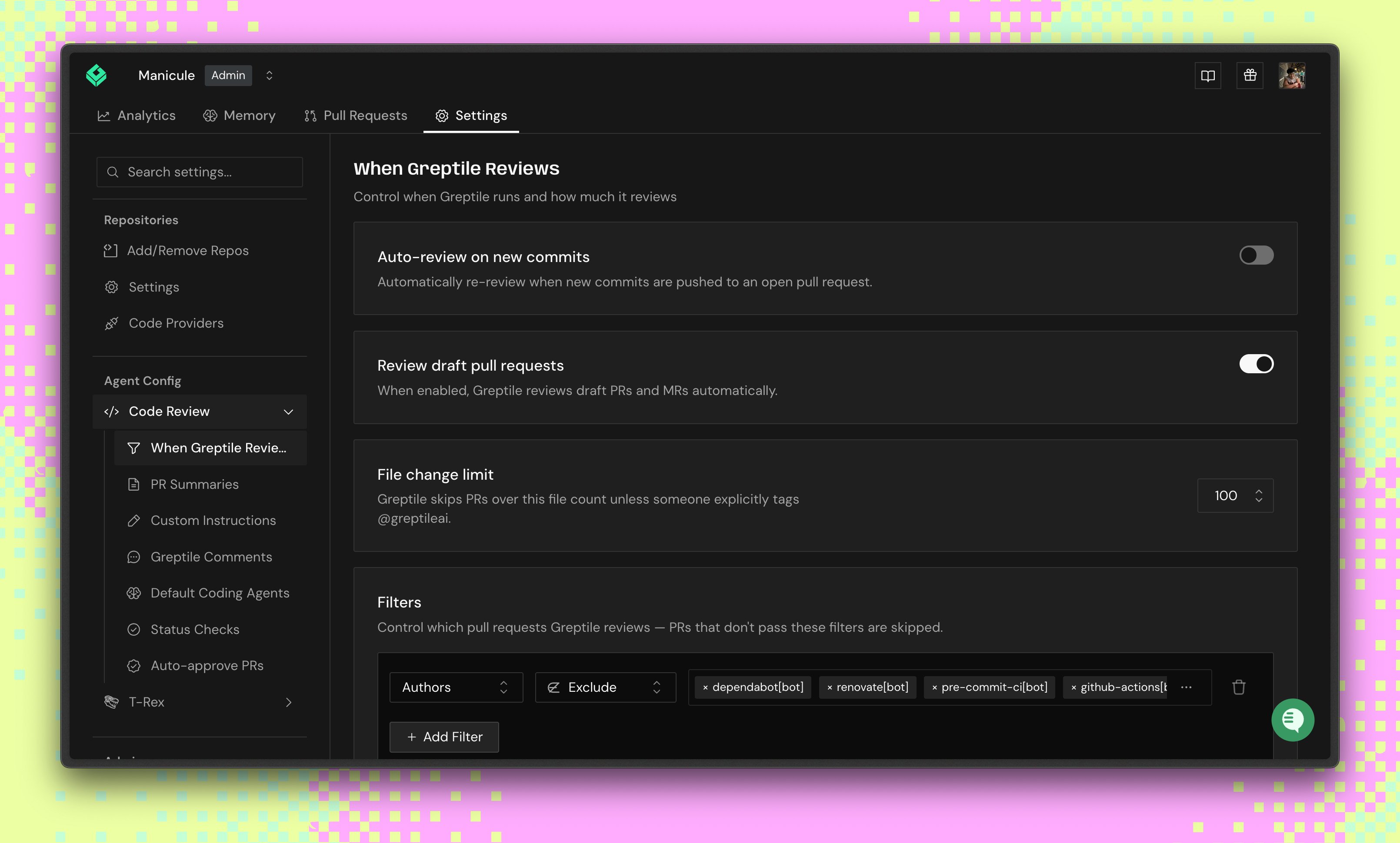Click the File change limit number field
1400x843 pixels.
1235,495
